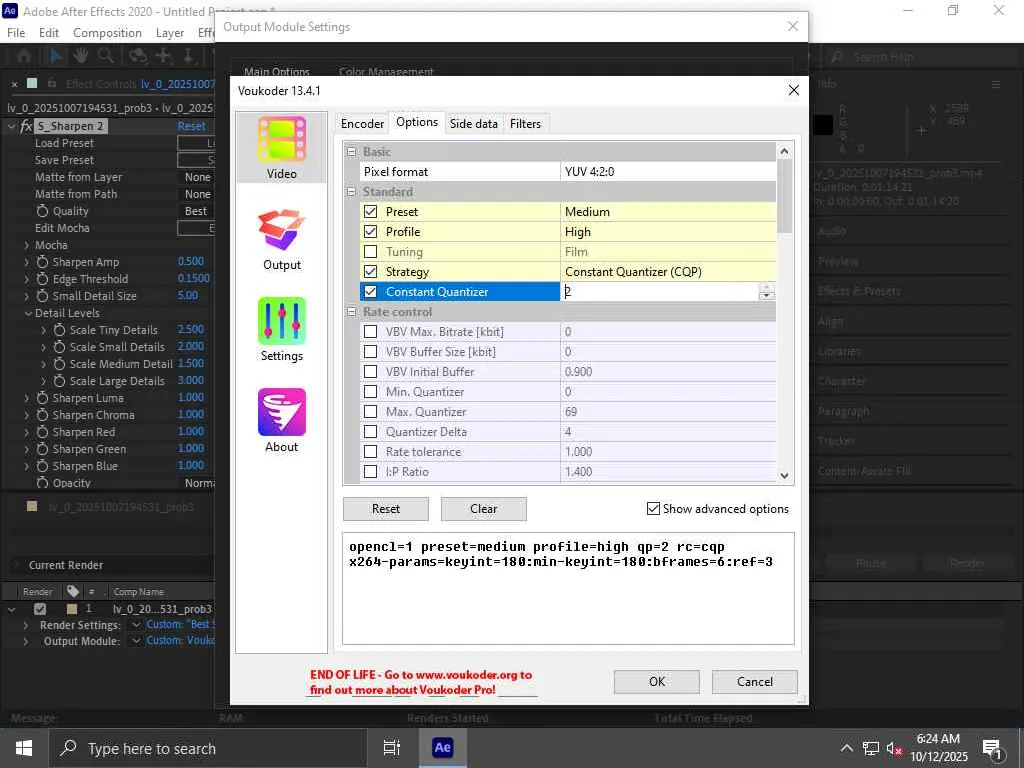Expand the Mocha property group
This screenshot has width=1024, height=768.
pos(27,245)
